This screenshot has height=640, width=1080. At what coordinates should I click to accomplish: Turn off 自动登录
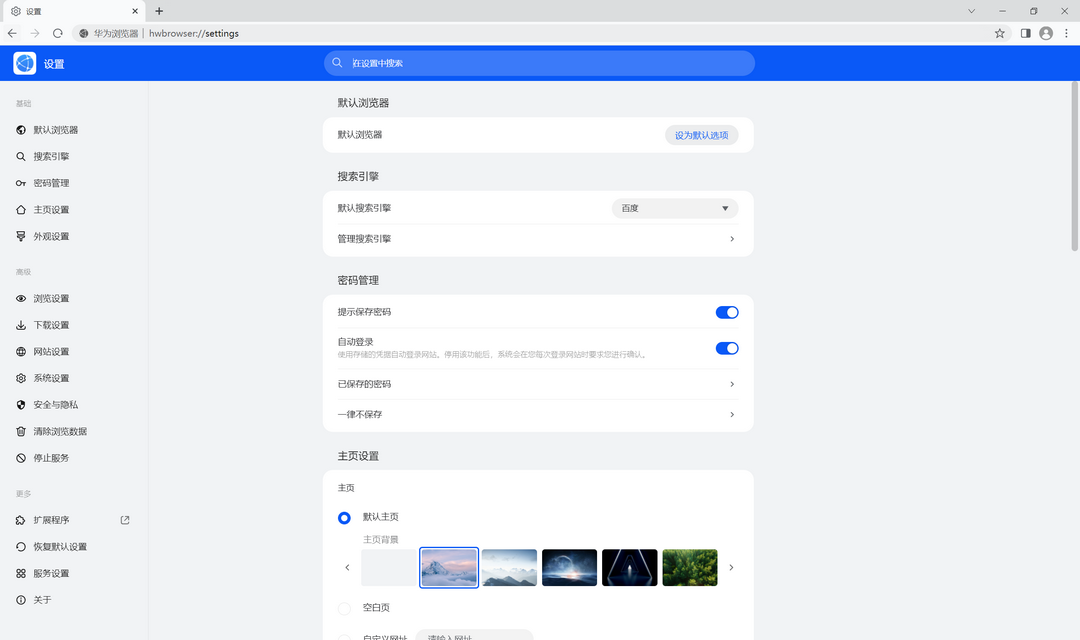(727, 348)
